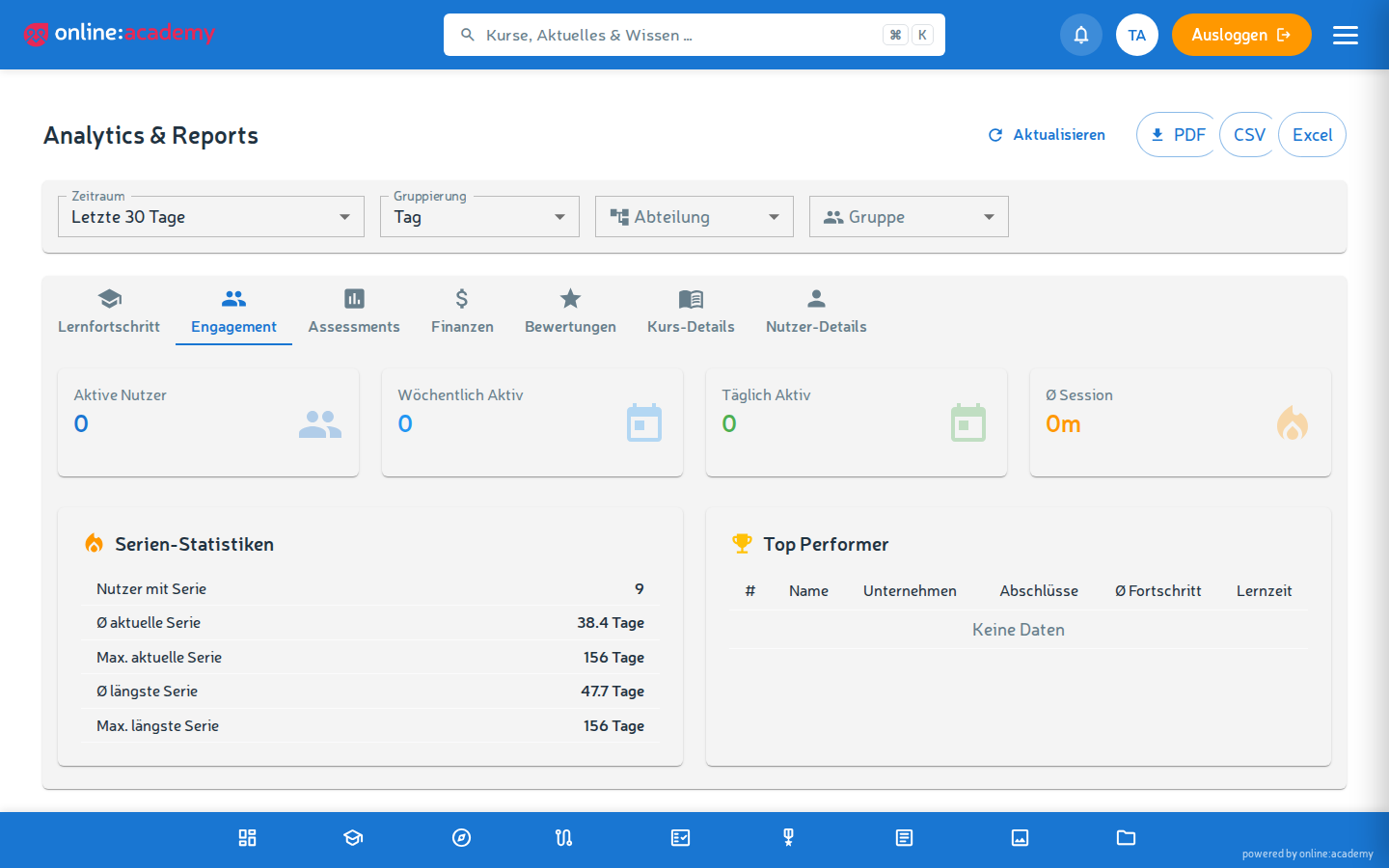Open the compass explore icon in bottom bar

[462, 838]
